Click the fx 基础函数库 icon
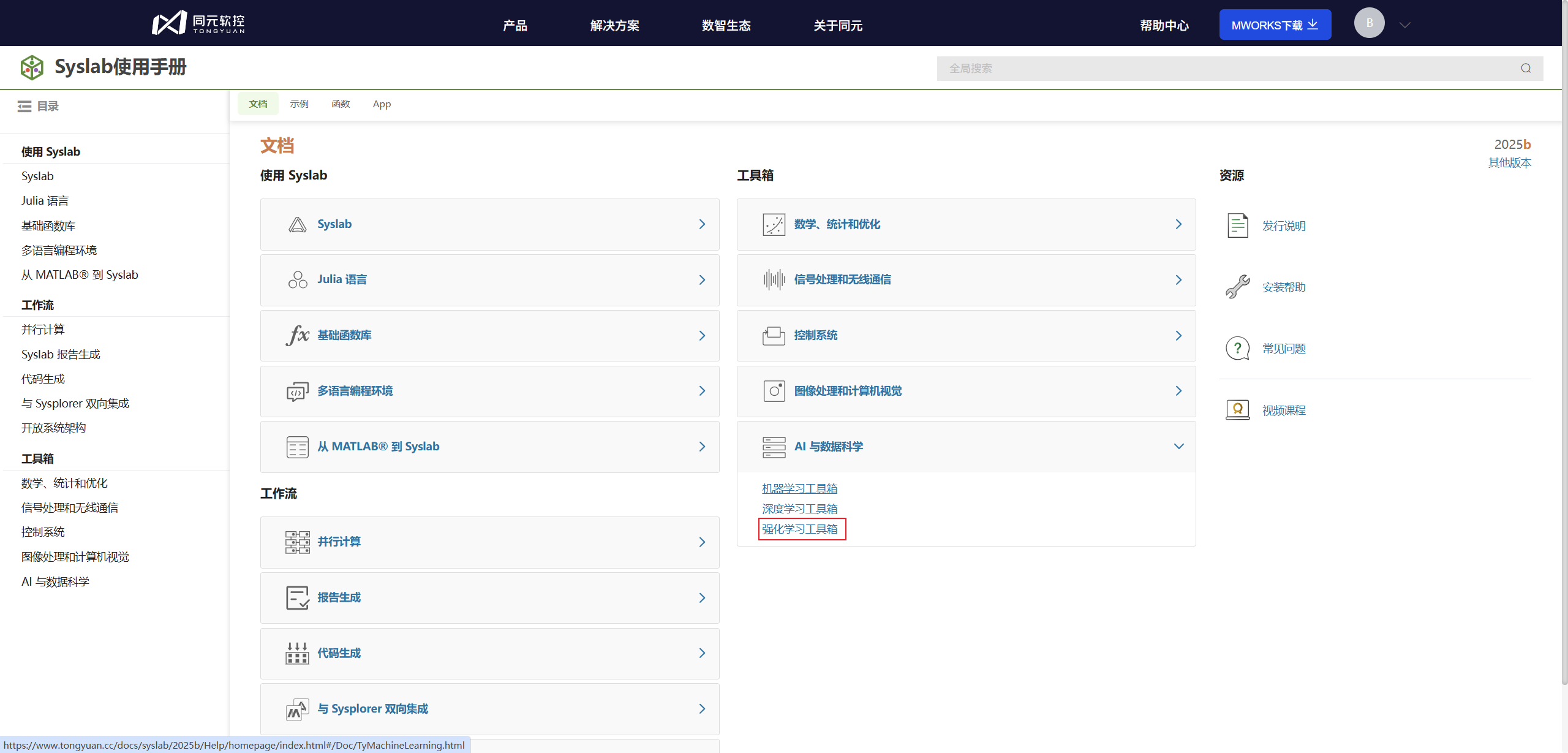 [297, 335]
